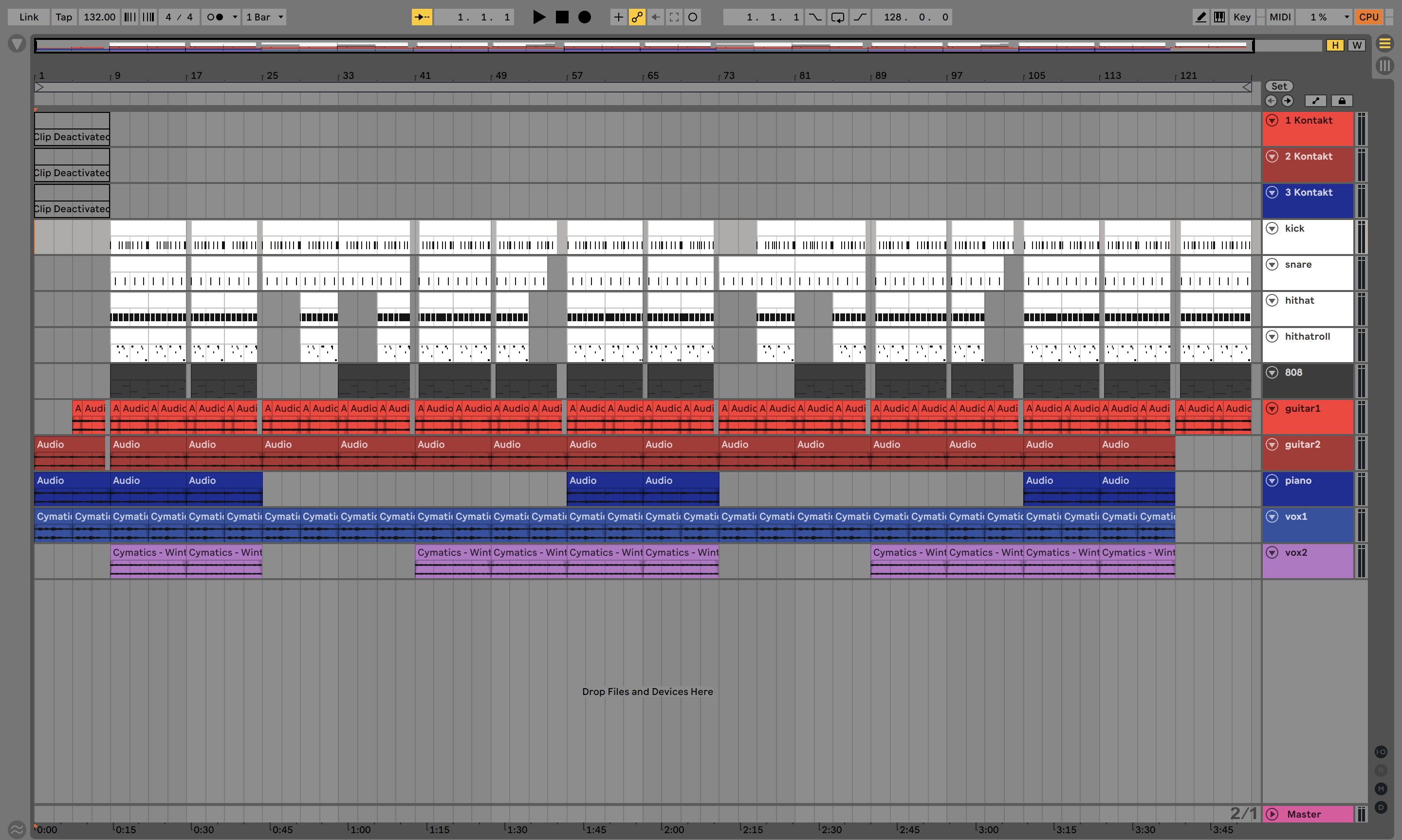Click the Arrangement Record button
The width and height of the screenshot is (1402, 840).
pos(584,17)
